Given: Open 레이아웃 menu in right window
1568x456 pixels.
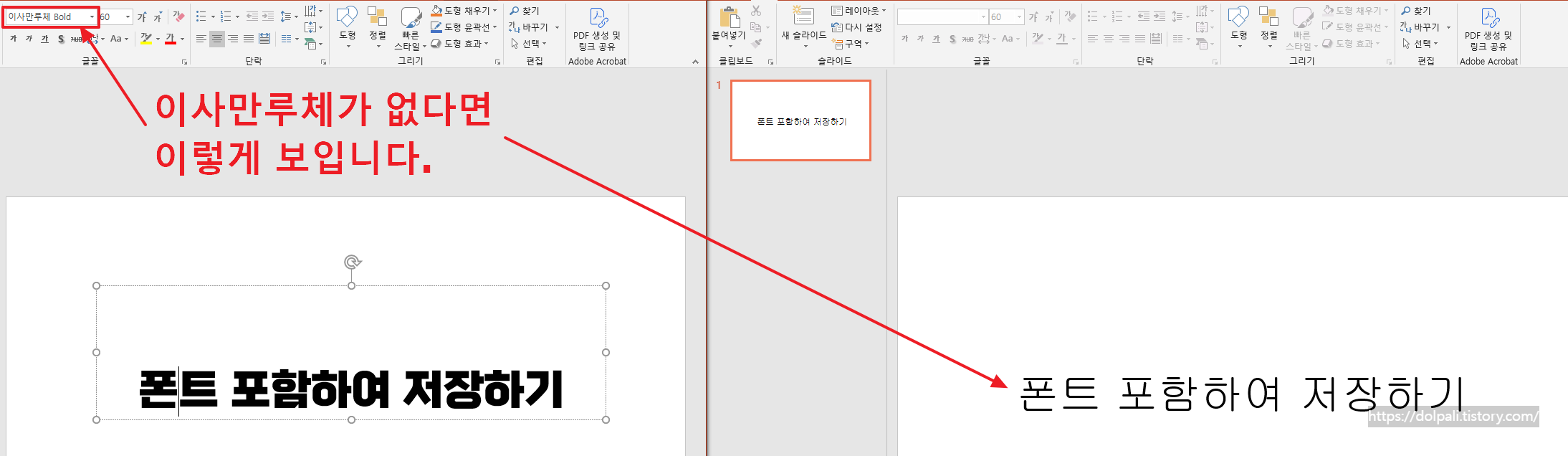Looking at the screenshot, I should click(x=859, y=11).
